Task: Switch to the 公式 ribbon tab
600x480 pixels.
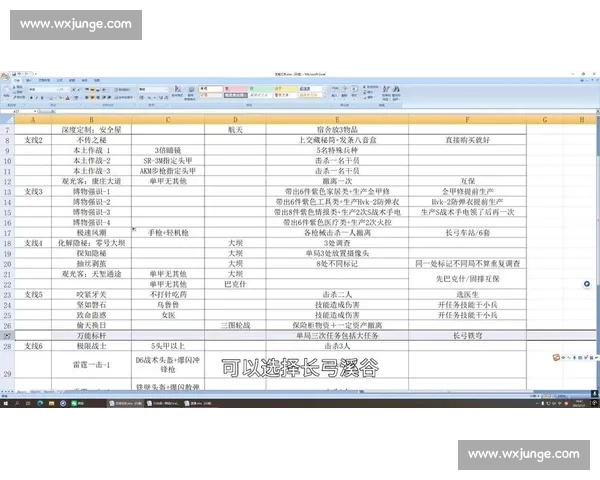Action: [59, 80]
